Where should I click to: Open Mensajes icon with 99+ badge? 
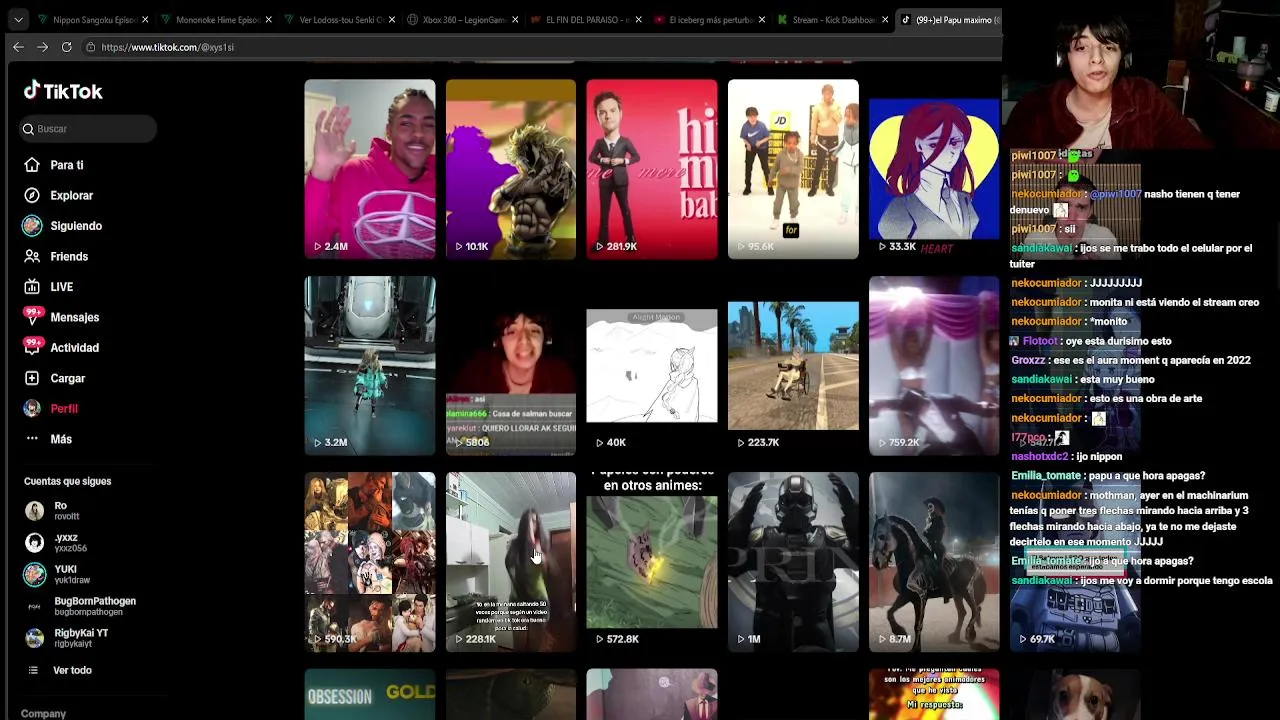point(32,317)
